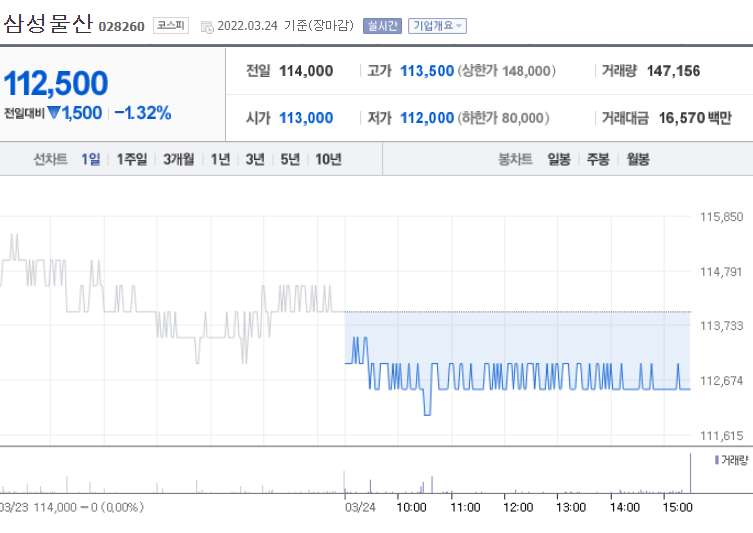Image resolution: width=753 pixels, height=533 pixels.
Task: Click the 전일 value 114,000
Action: tap(306, 71)
